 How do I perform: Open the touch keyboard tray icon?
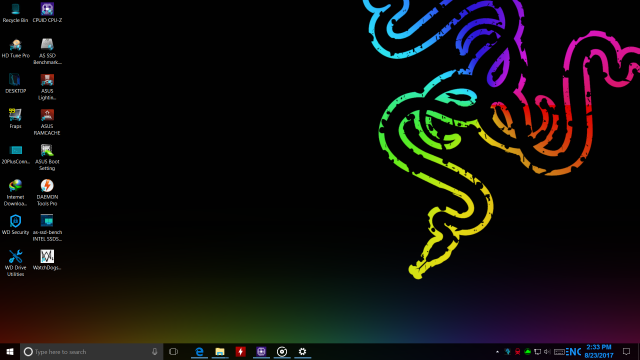[559, 351]
